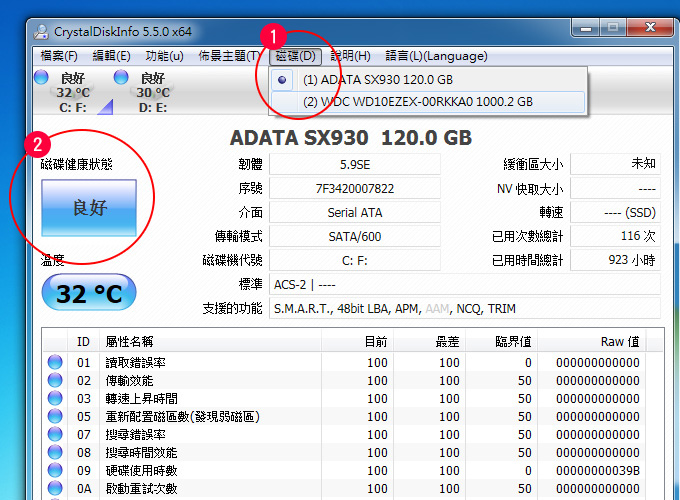Click status icon for row 08 搜尋時間效能

pos(55,452)
